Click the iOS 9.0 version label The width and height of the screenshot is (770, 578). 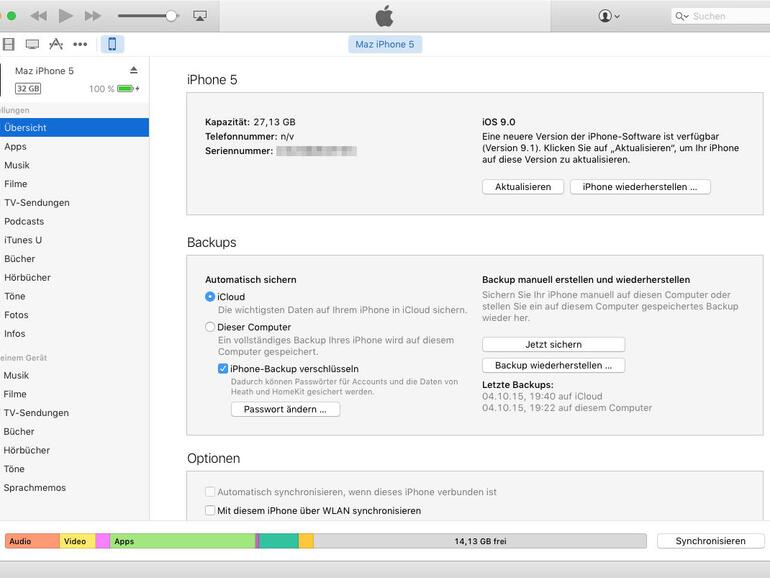tap(498, 122)
